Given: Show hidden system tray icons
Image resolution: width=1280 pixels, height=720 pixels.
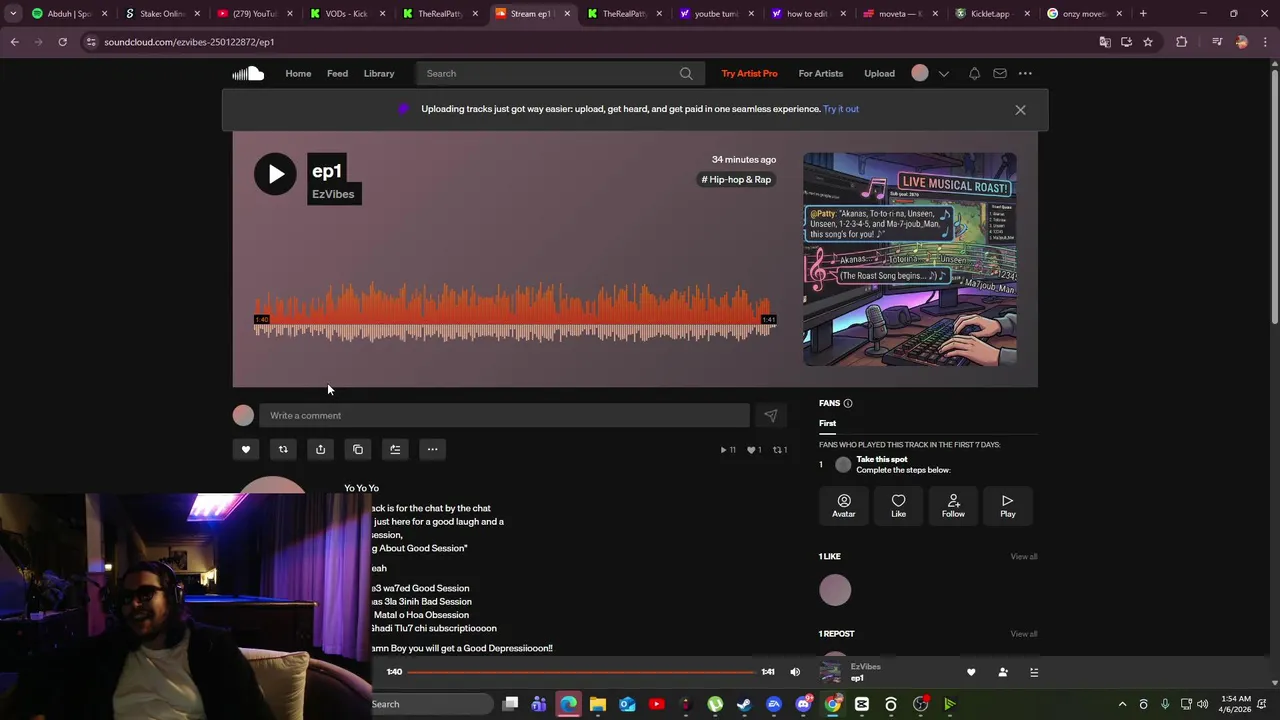Looking at the screenshot, I should [x=1122, y=704].
